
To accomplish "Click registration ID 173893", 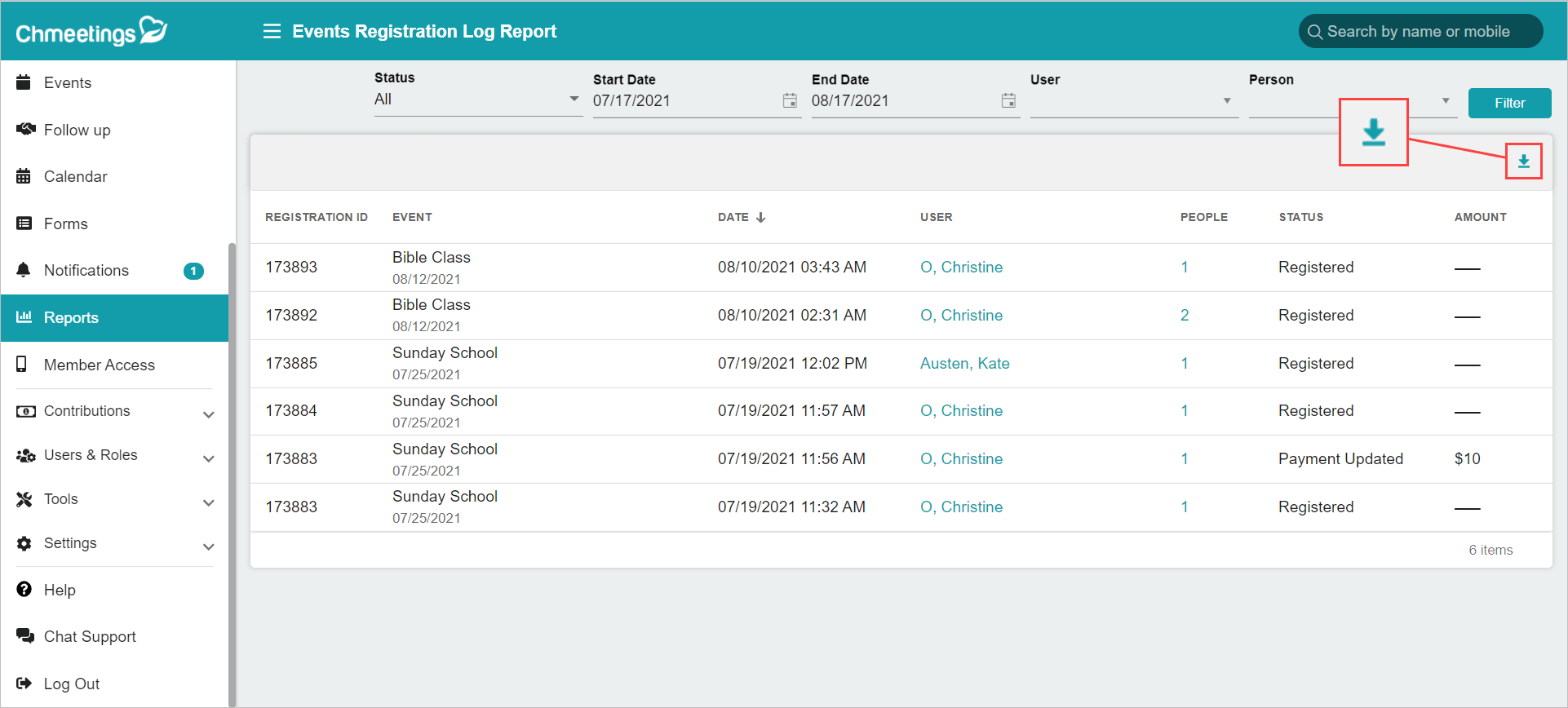I will pyautogui.click(x=291, y=267).
